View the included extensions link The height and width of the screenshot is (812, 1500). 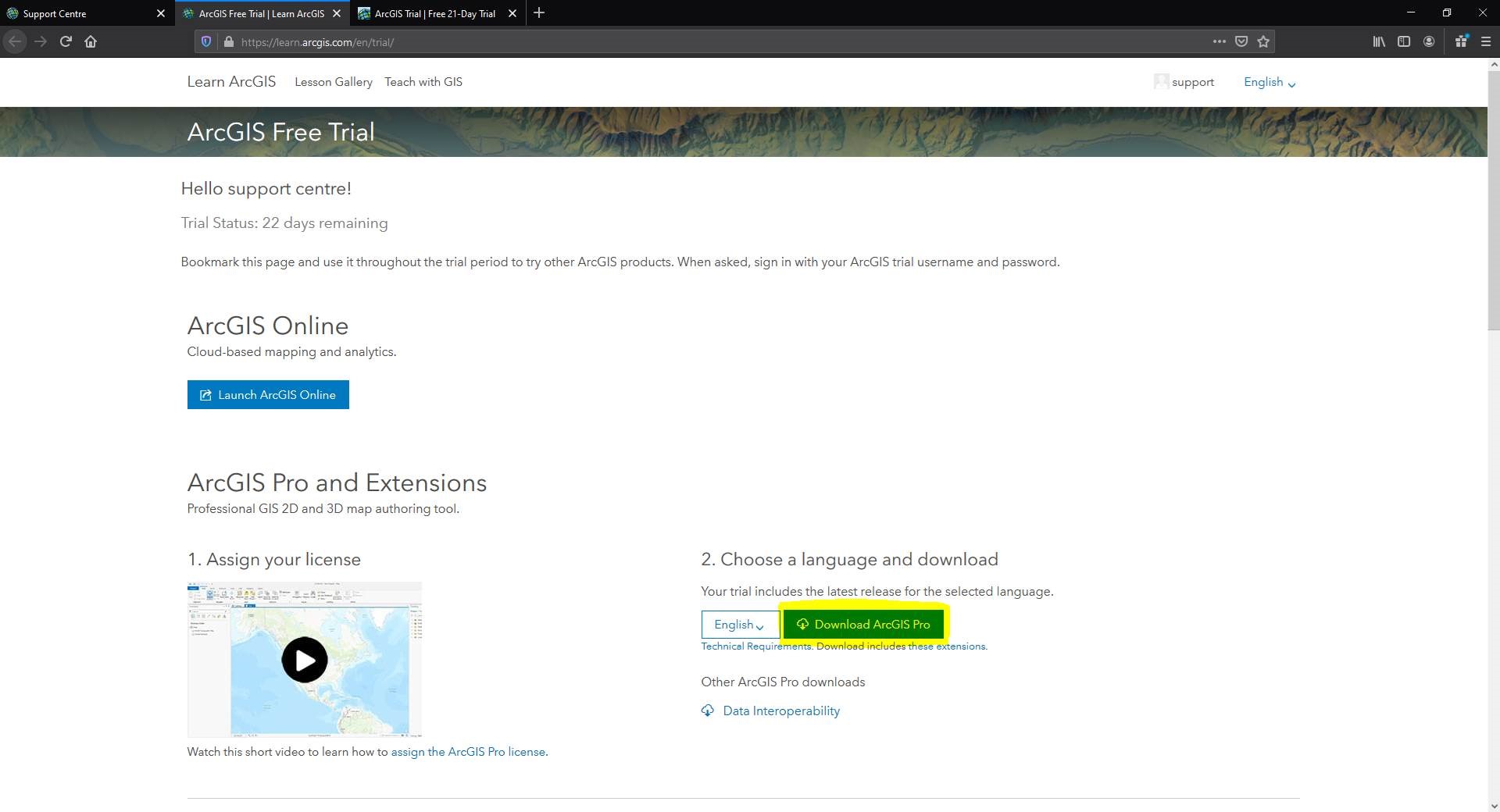(947, 646)
